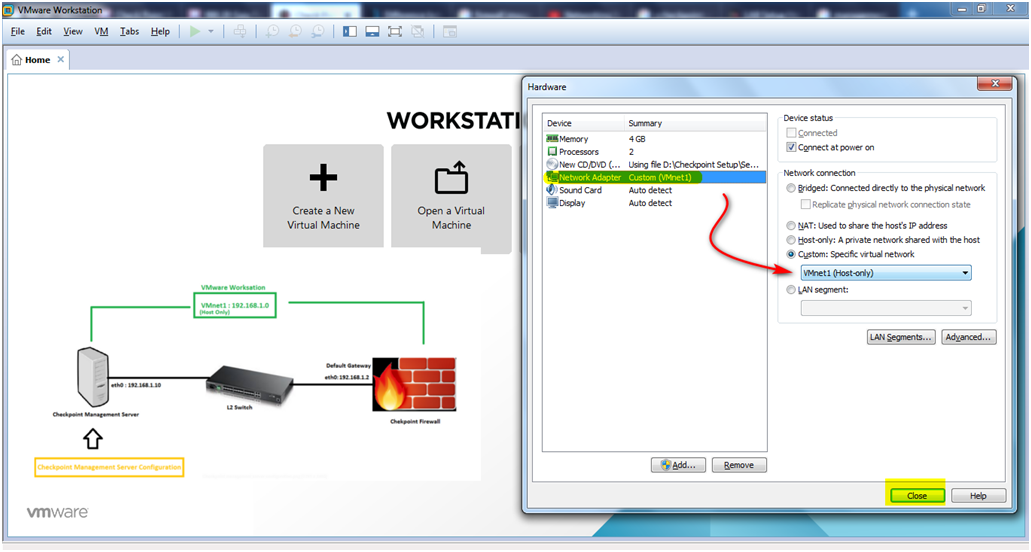
Task: Click Close in the Hardware dialog
Action: pos(917,495)
